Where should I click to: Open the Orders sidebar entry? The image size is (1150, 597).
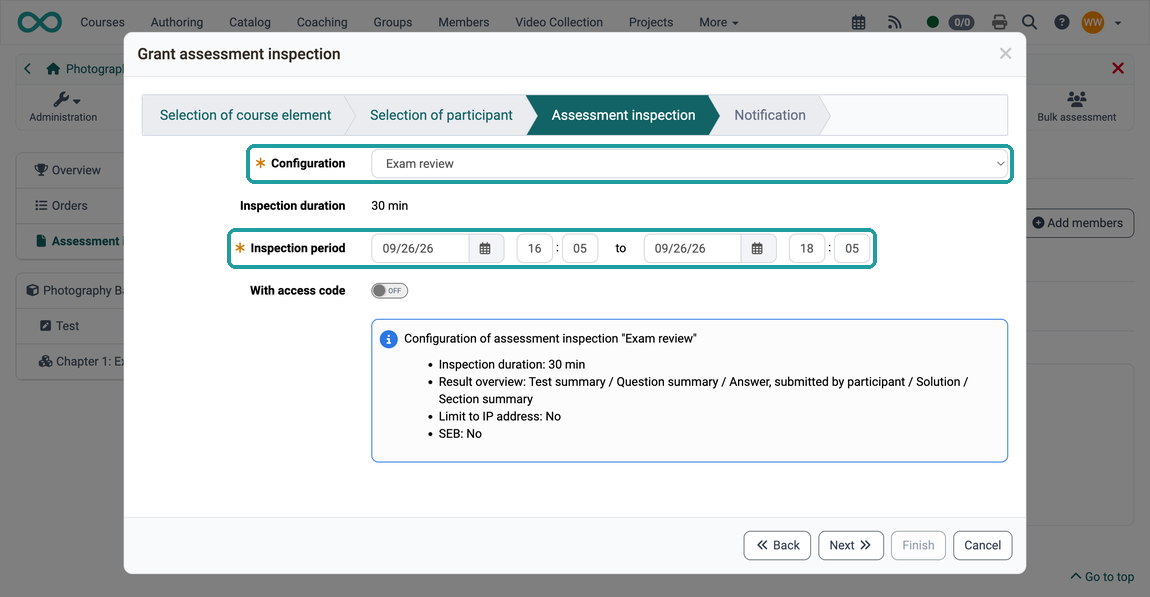click(70, 205)
